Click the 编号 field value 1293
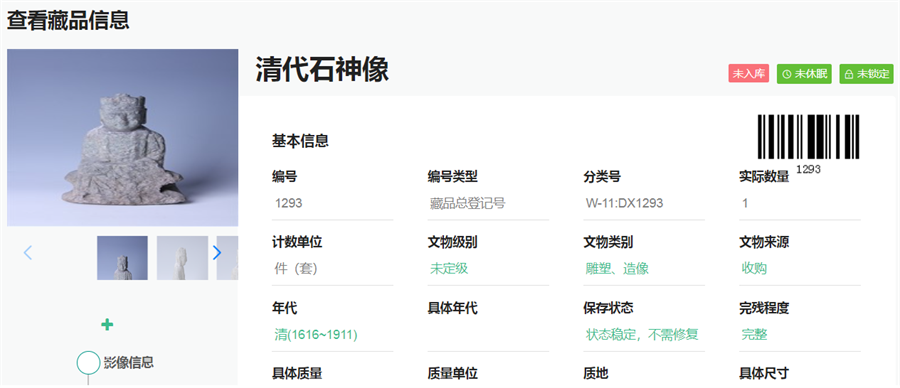The height and width of the screenshot is (388, 900). 332,204
